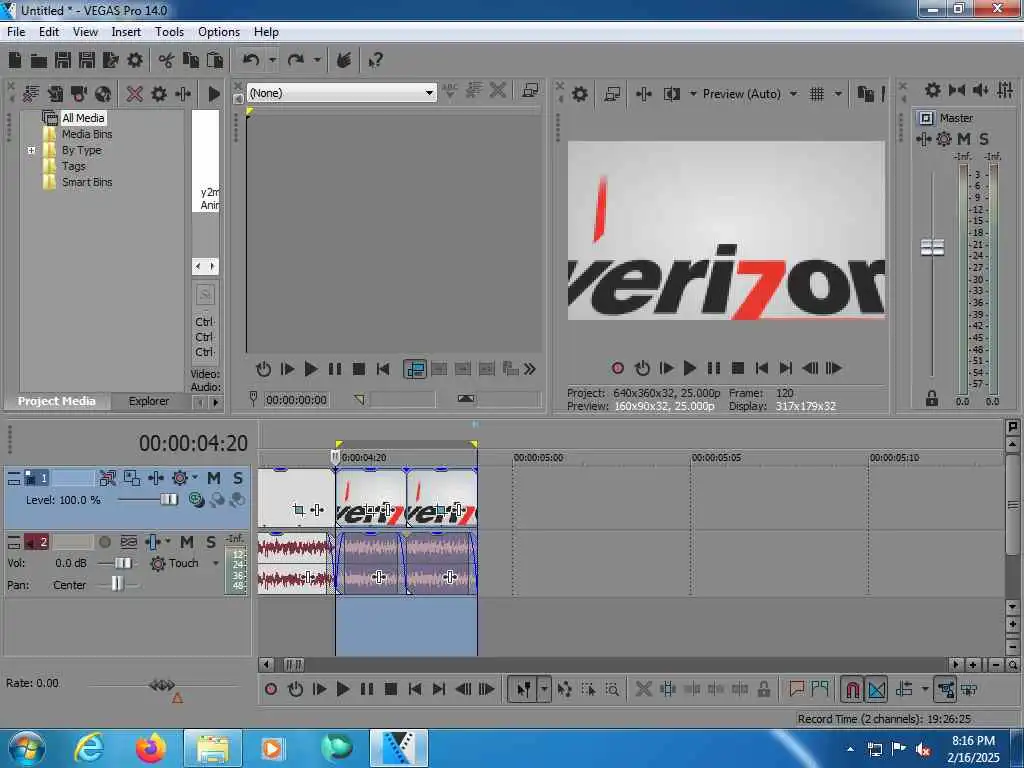The height and width of the screenshot is (768, 1024).
Task: Click the Event Pan/Crop icon on first clip
Action: (299, 509)
